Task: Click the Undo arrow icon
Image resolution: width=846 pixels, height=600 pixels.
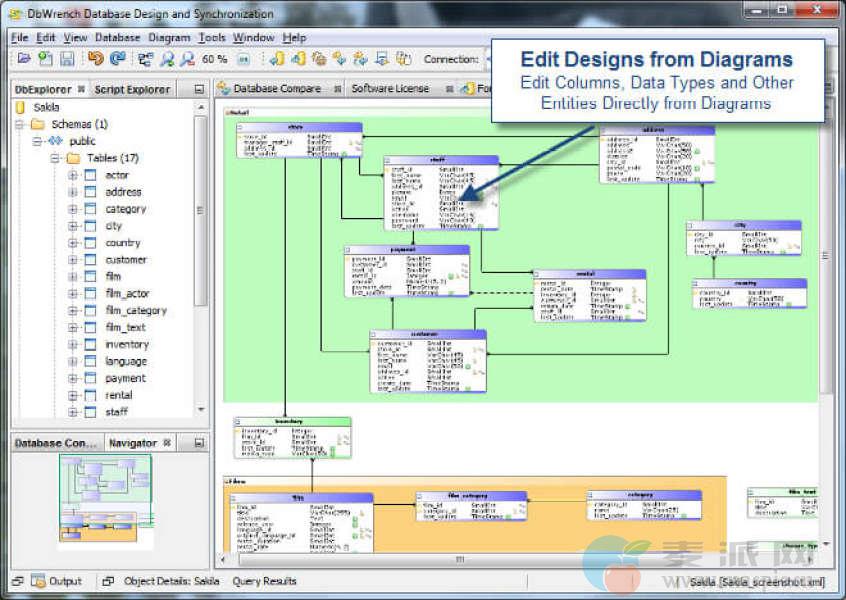Action: (96, 59)
